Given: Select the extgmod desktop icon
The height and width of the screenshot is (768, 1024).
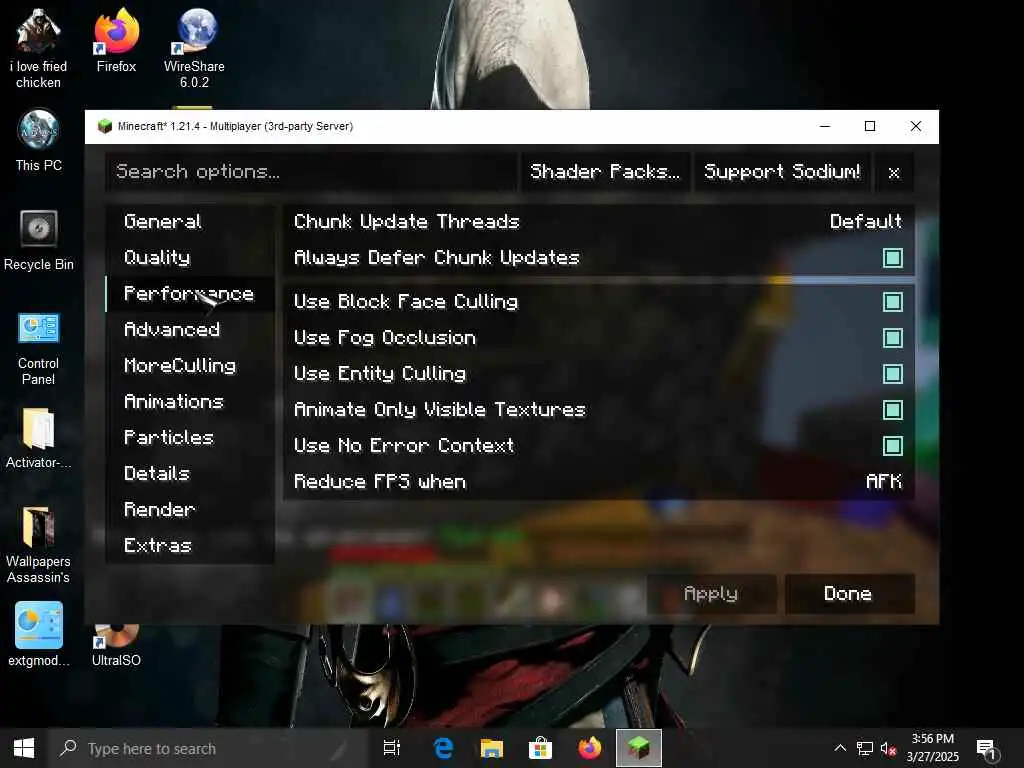Looking at the screenshot, I should click(x=39, y=634).
